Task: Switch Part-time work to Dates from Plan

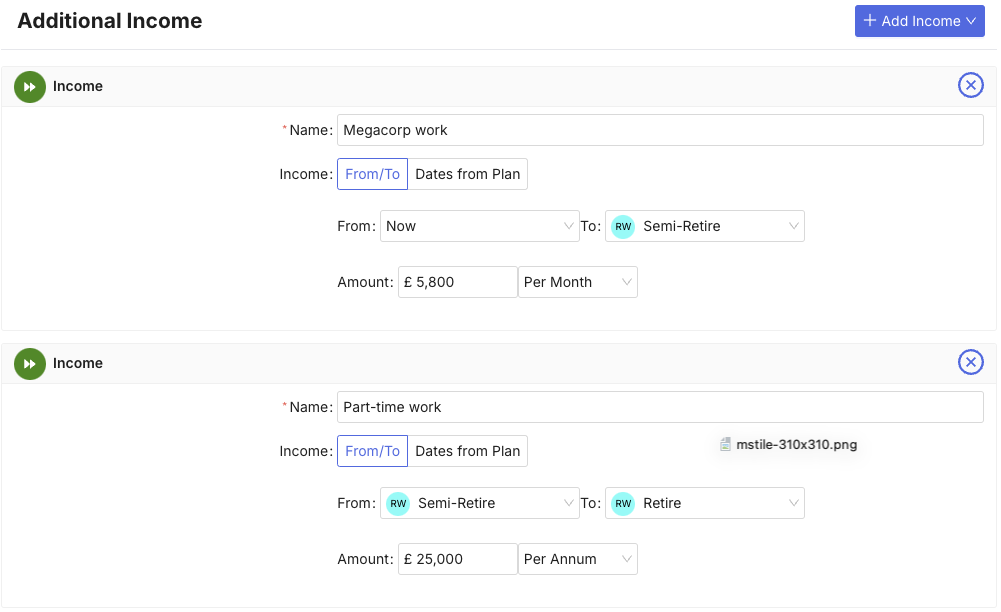Action: click(467, 451)
